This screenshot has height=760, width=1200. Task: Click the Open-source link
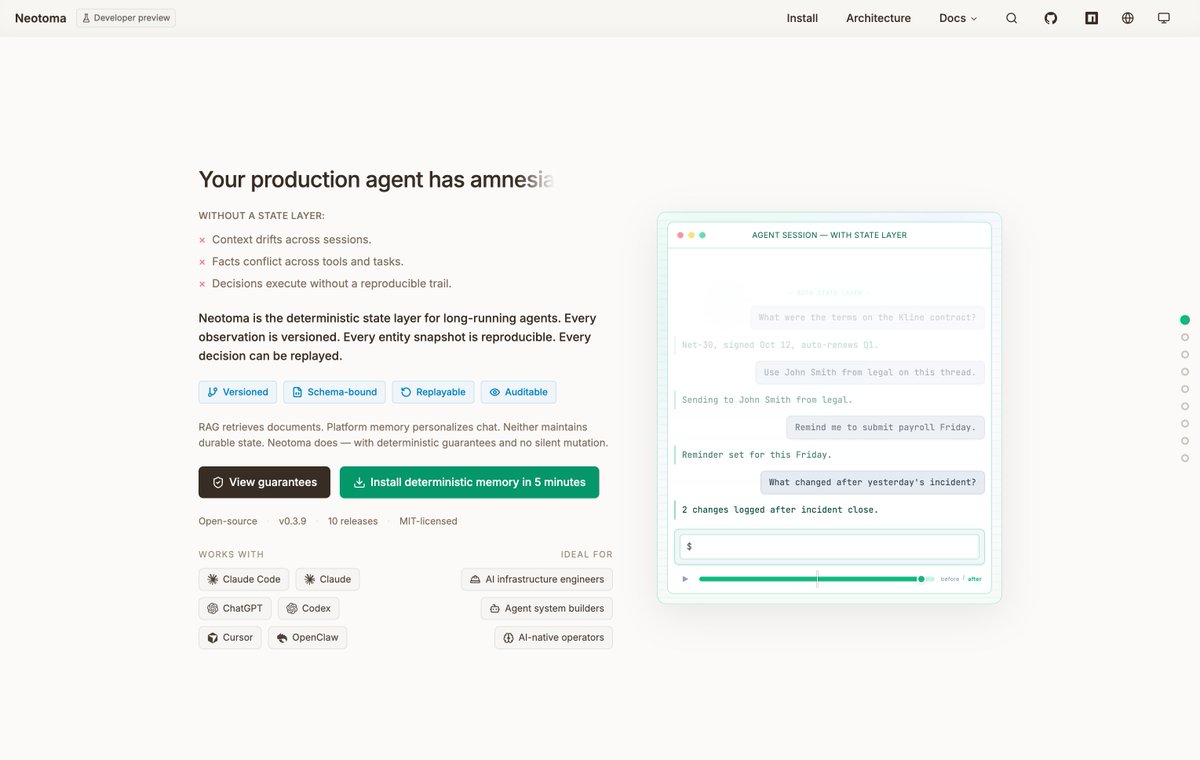coord(228,521)
